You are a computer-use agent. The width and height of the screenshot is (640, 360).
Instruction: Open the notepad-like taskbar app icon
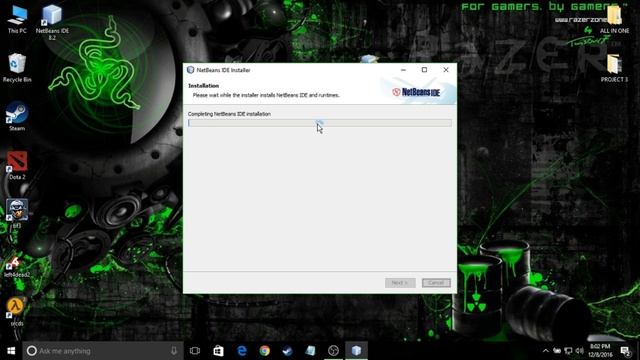[x=310, y=351]
